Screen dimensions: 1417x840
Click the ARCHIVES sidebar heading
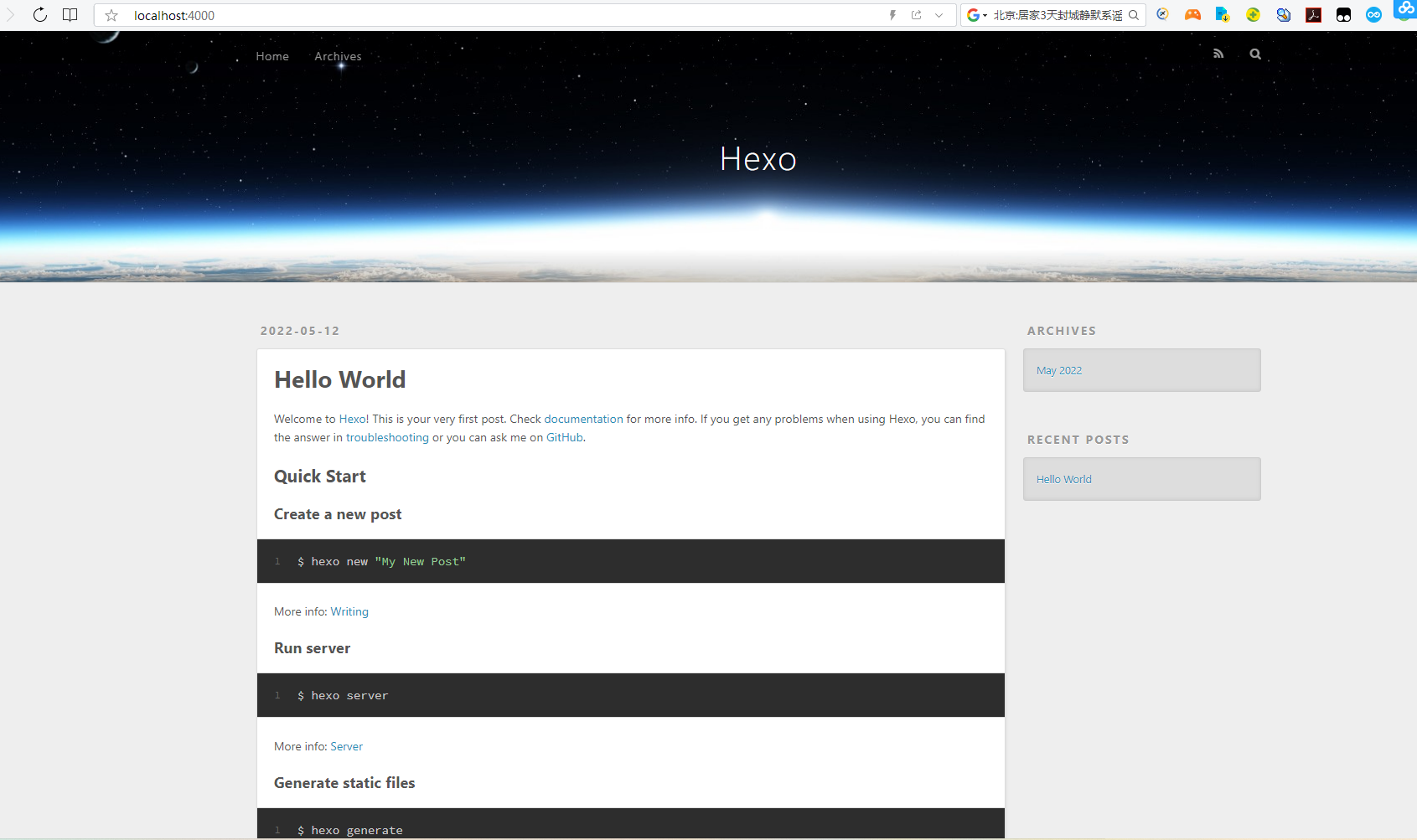(x=1062, y=331)
